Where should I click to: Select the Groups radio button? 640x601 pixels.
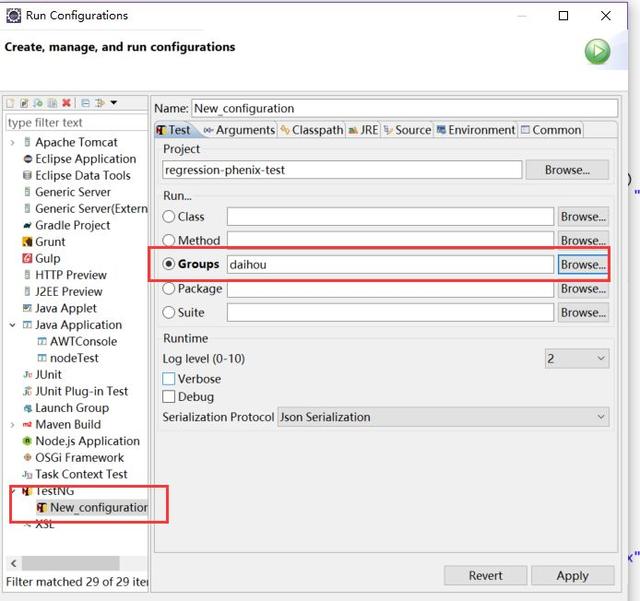click(169, 264)
